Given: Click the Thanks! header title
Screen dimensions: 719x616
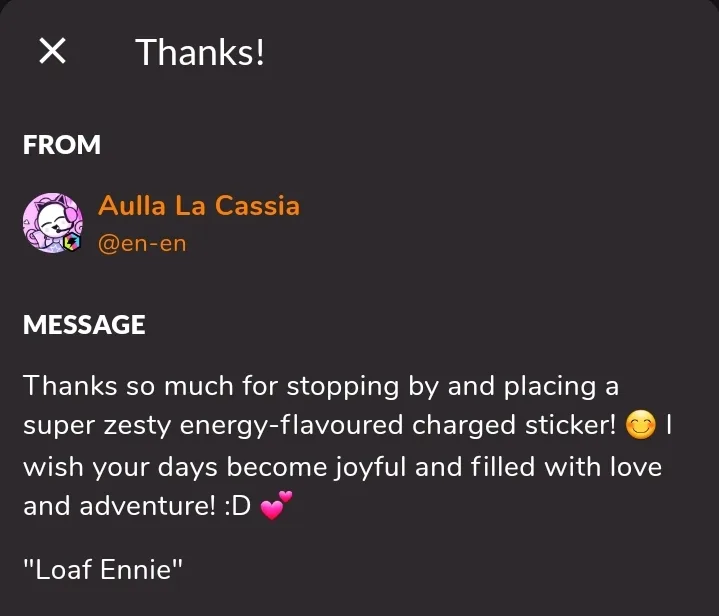Looking at the screenshot, I should (x=200, y=52).
